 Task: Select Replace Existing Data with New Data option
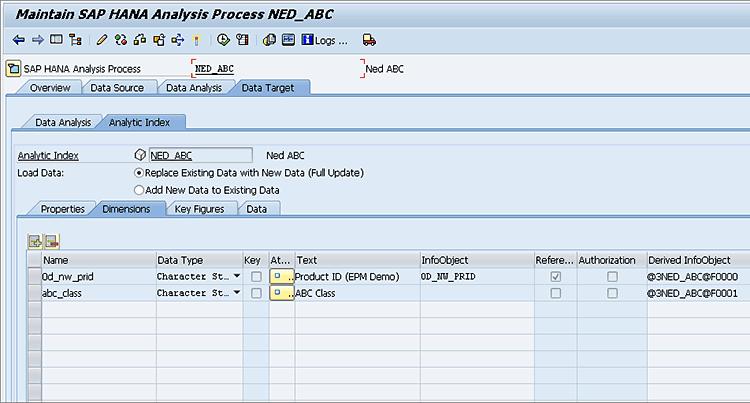(139, 173)
